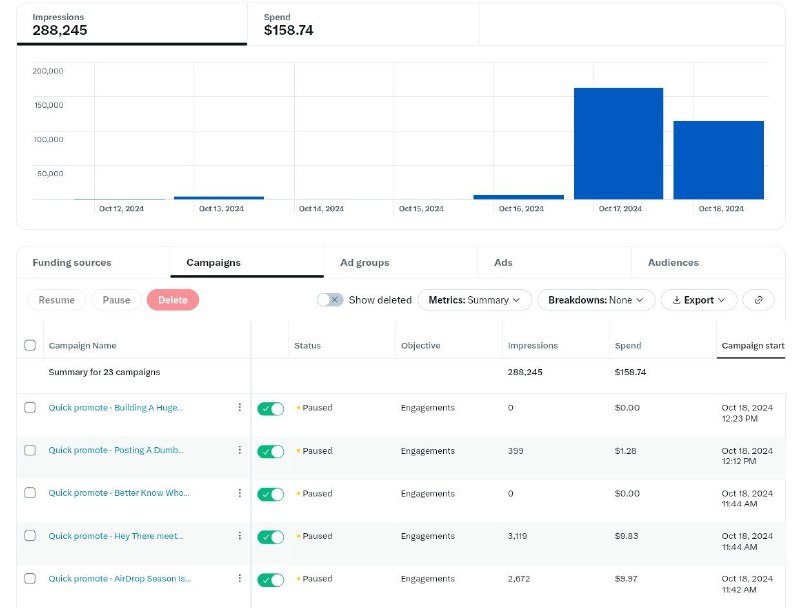This screenshot has width=800, height=608.
Task: Sort by Status column header
Action: (x=307, y=345)
